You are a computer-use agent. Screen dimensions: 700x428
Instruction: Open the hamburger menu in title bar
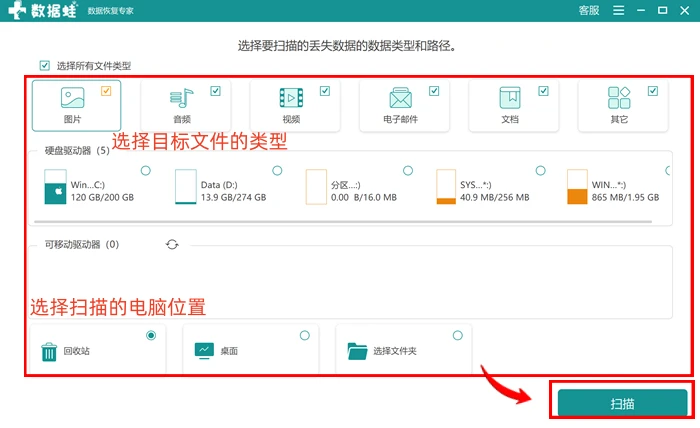tap(619, 10)
